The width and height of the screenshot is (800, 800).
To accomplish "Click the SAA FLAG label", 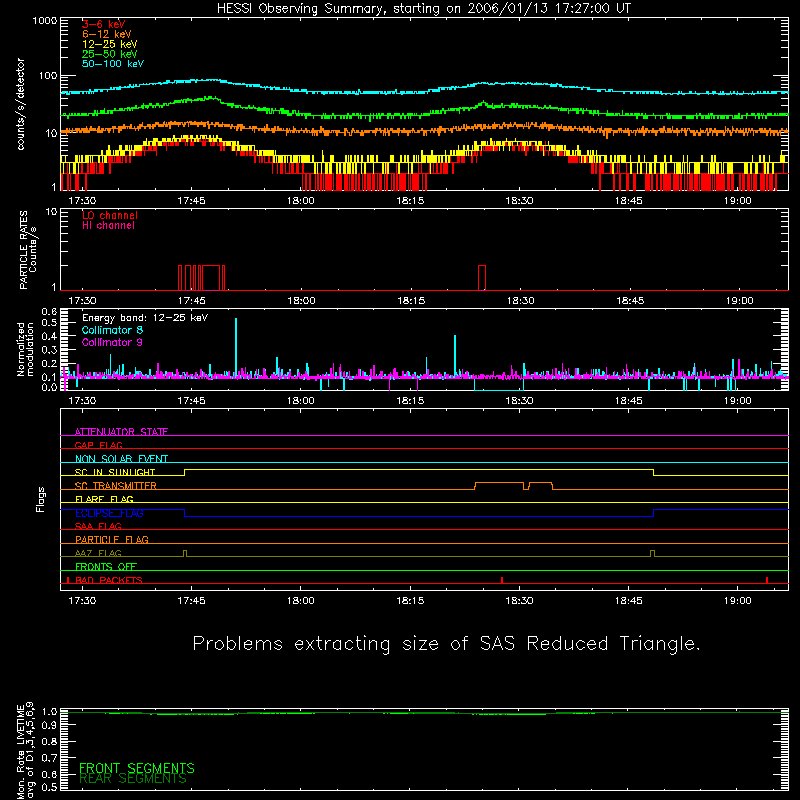I will click(x=98, y=526).
